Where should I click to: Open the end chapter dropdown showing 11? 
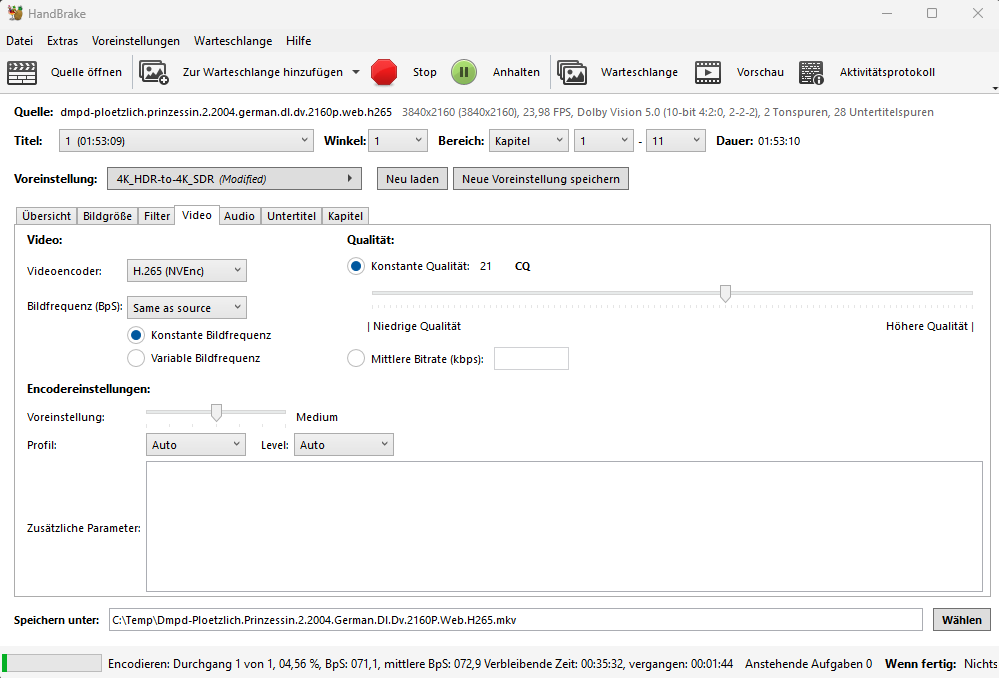tap(675, 141)
